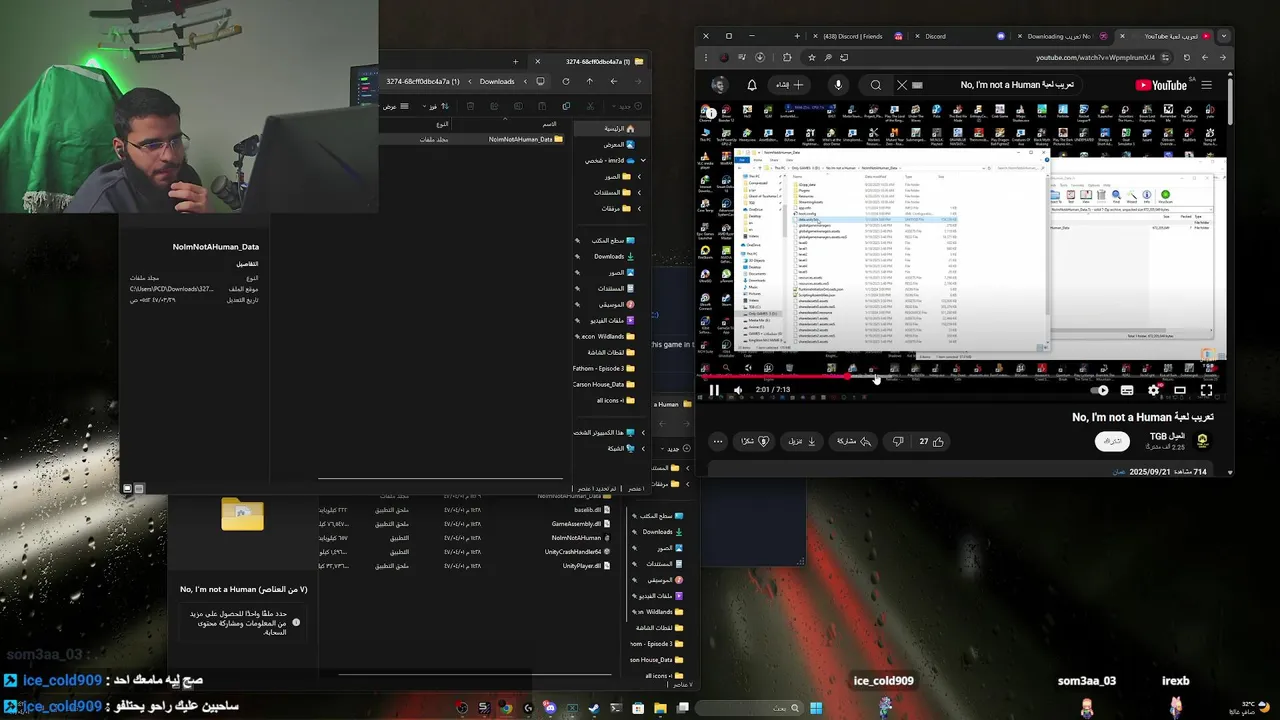Seek on the YouTube progress bar
The image size is (1280, 720).
959,377
